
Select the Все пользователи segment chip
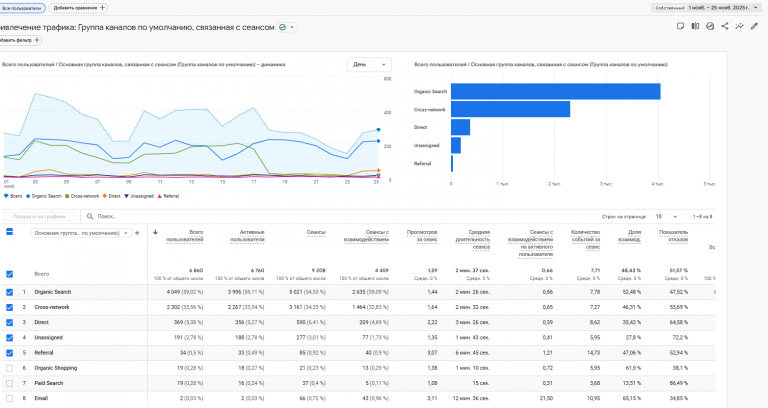(x=22, y=7)
